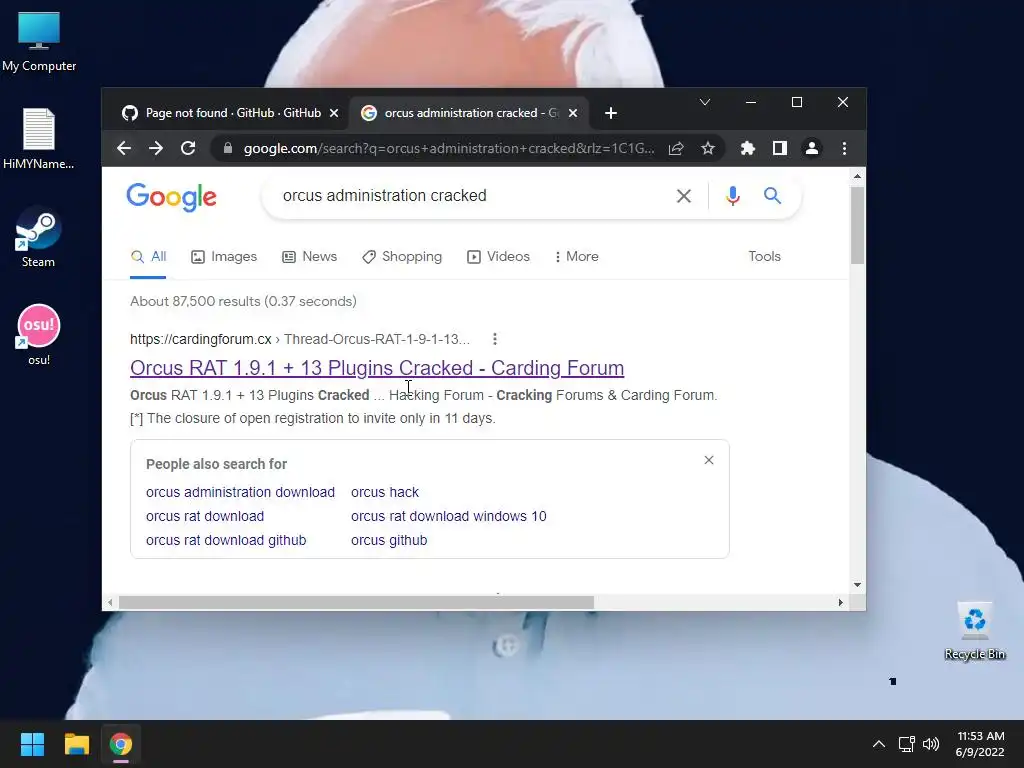Start voice search with microphone icon

coord(733,196)
